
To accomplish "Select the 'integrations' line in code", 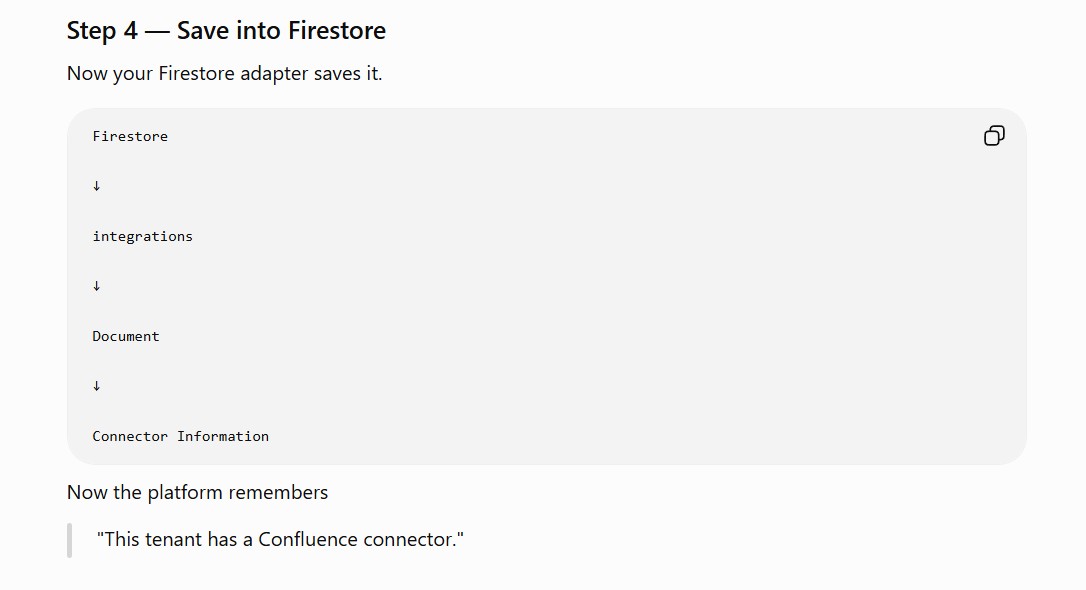I will pos(143,237).
